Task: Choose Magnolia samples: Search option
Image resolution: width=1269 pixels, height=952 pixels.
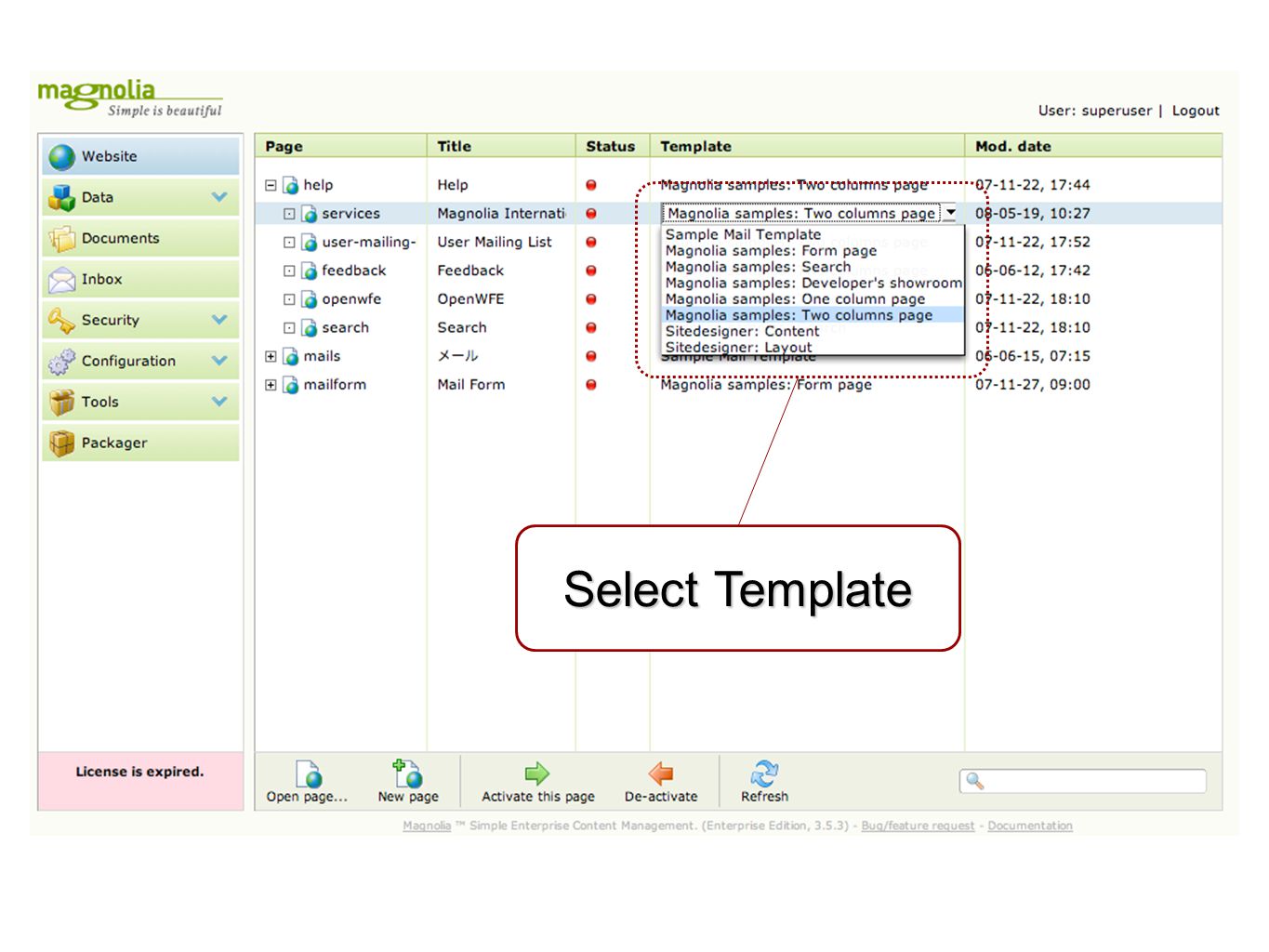Action: [758, 267]
